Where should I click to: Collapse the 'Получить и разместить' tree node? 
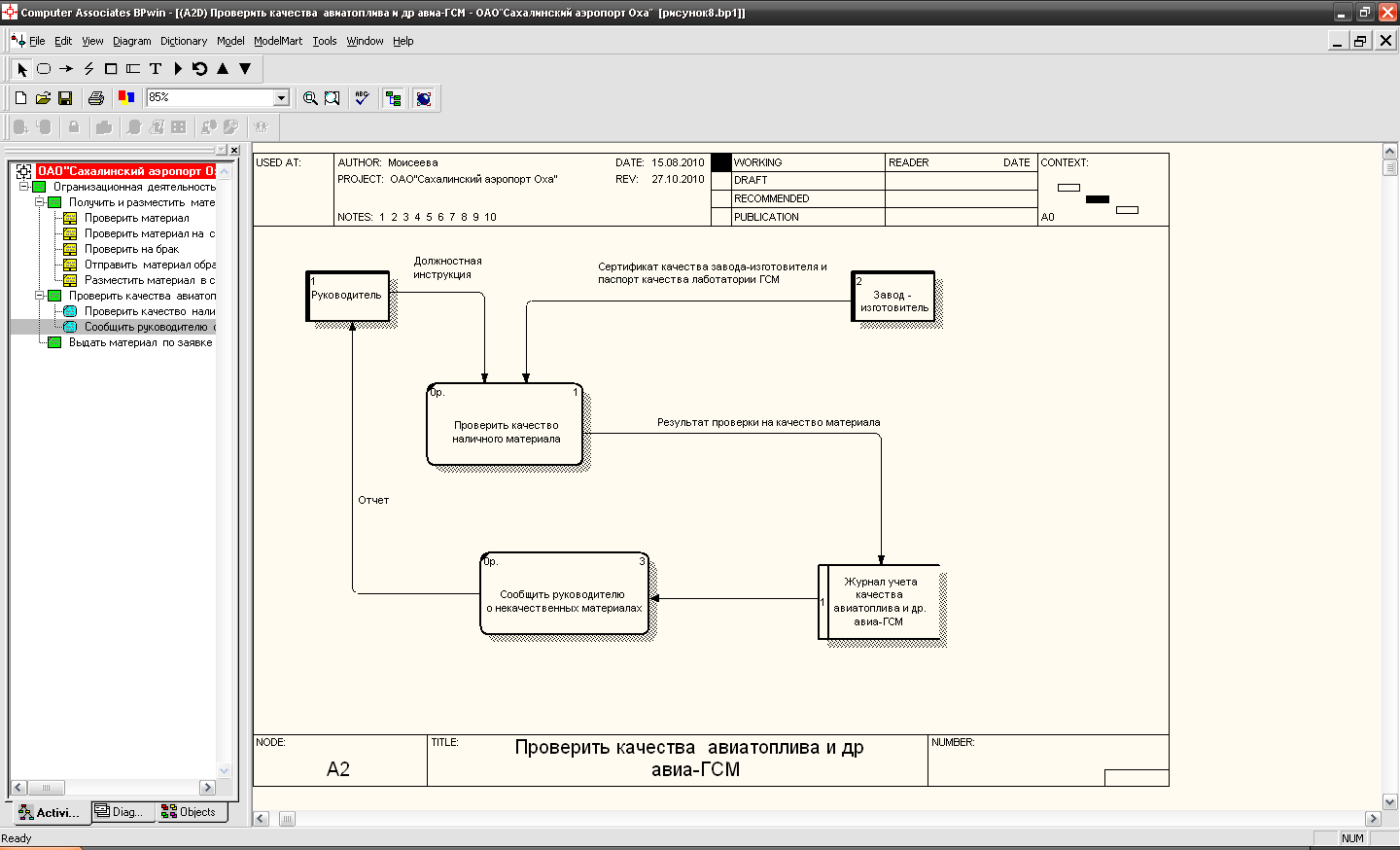[40, 202]
